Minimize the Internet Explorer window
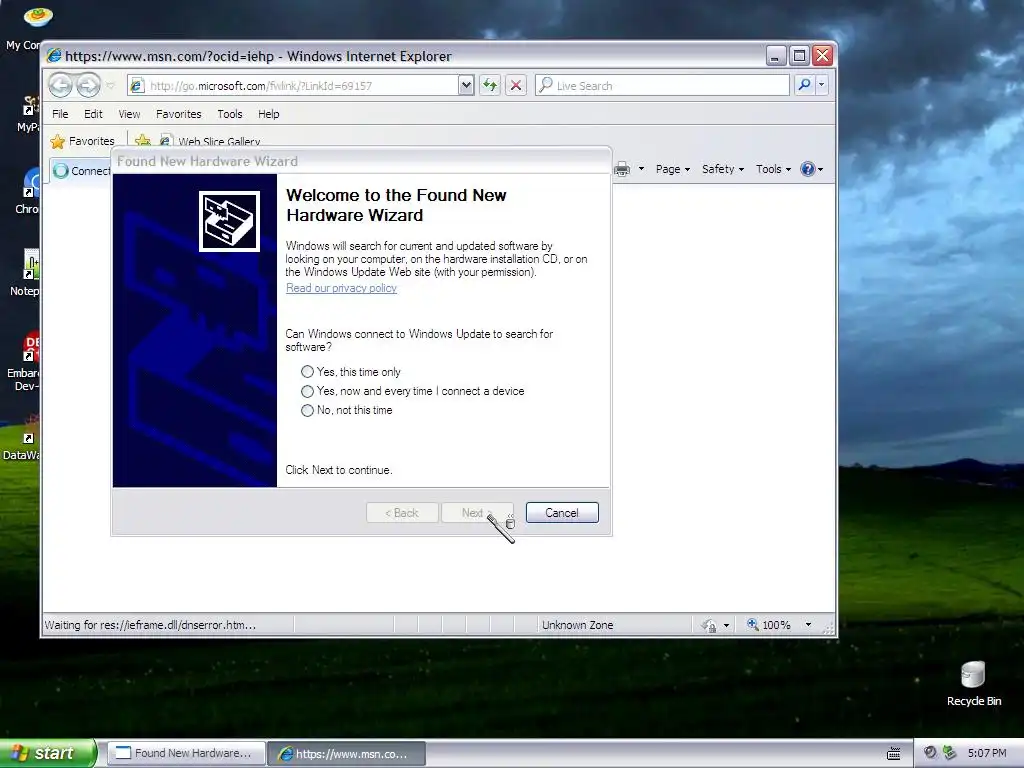This screenshot has height=768, width=1024. pos(775,56)
